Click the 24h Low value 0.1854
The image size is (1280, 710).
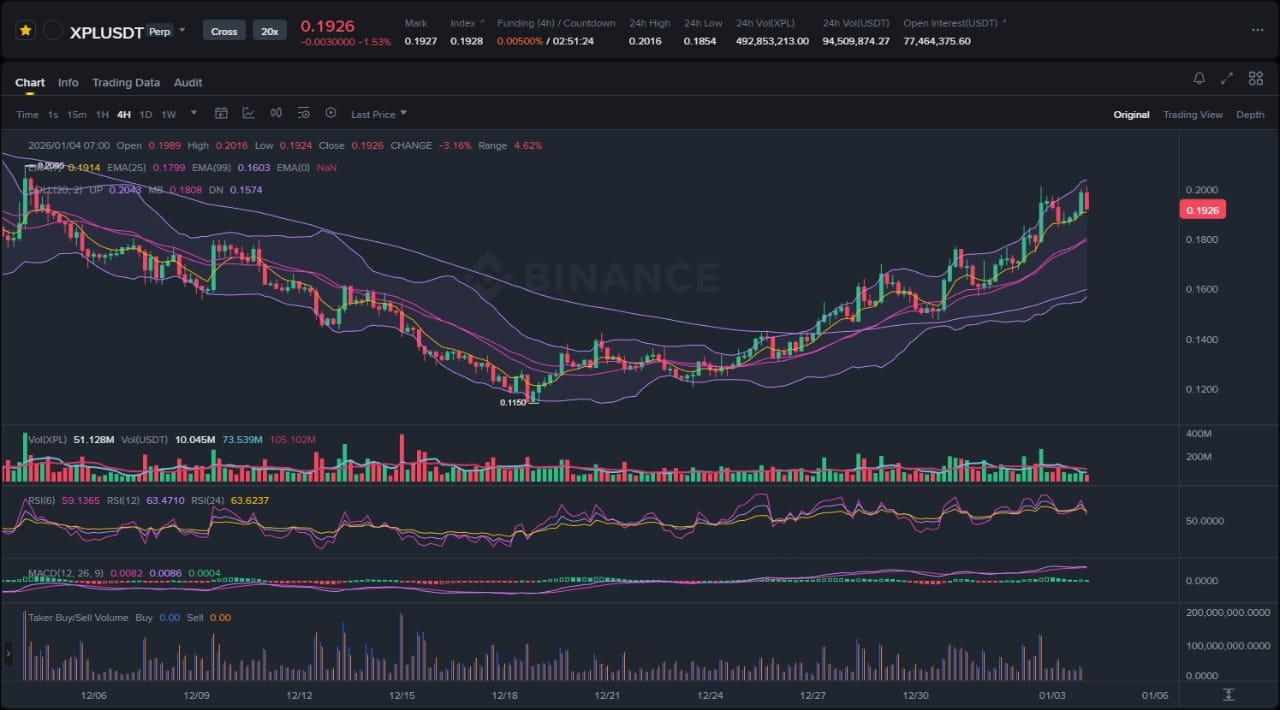700,41
